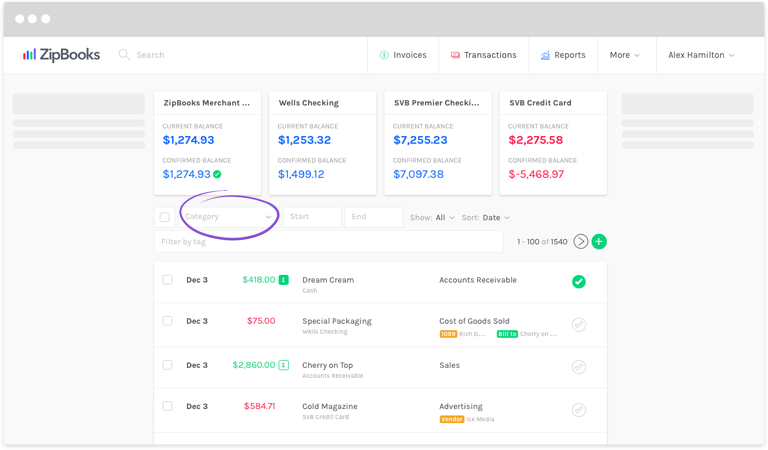
Task: Click the Advertising category
Action: [460, 406]
